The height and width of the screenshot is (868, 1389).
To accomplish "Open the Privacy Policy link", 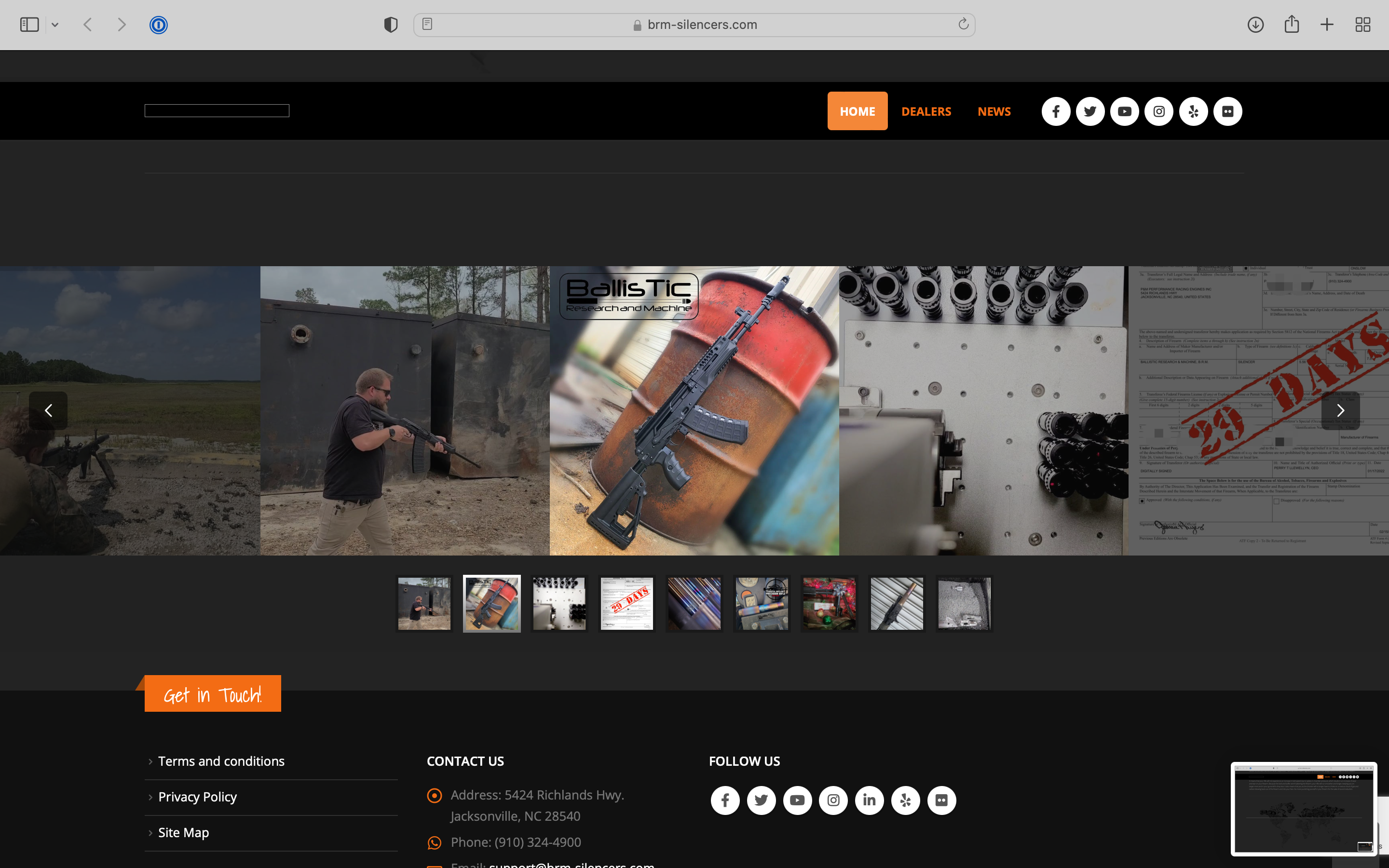I will coord(197,797).
